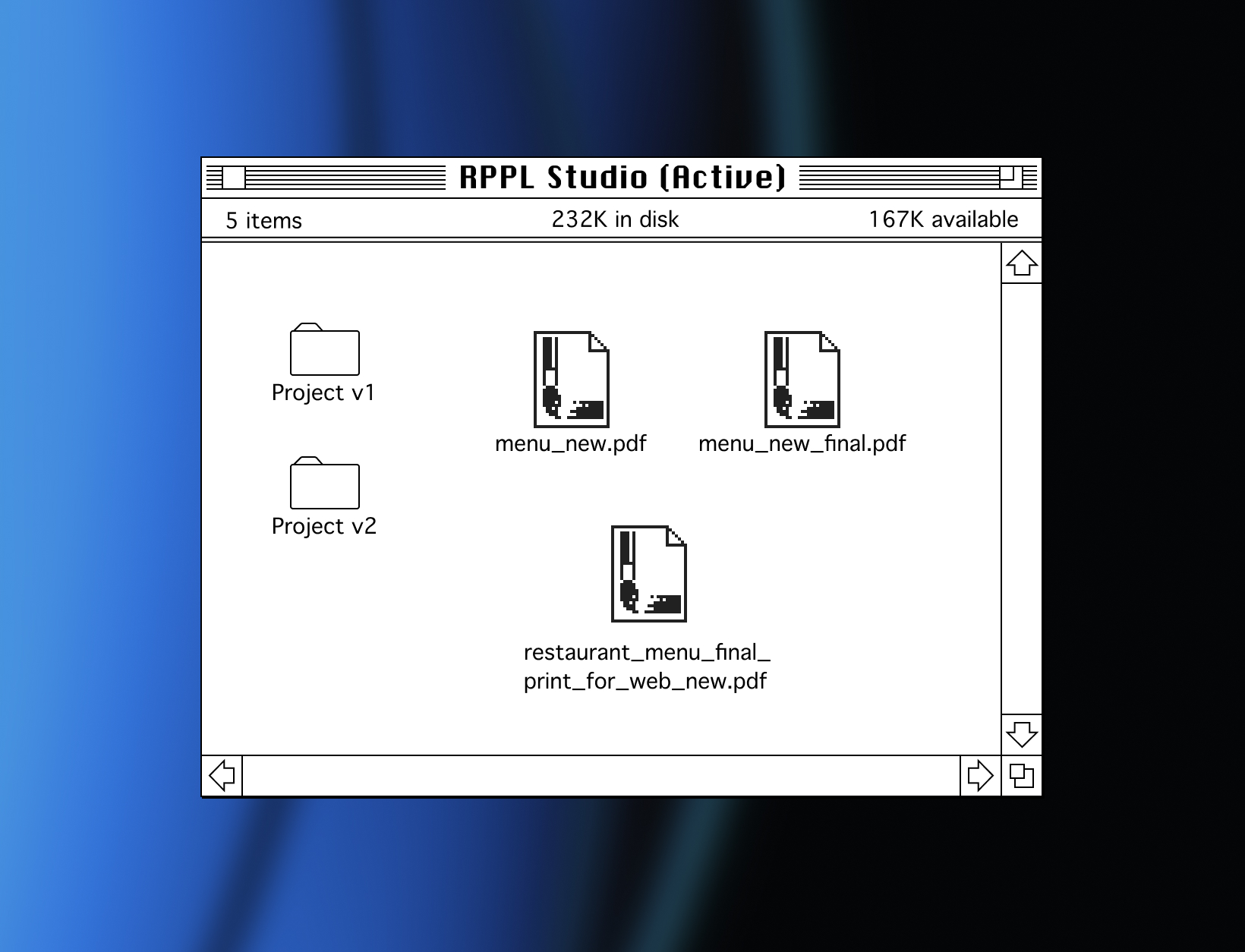Image resolution: width=1245 pixels, height=952 pixels.
Task: Select the restaurant_menu_final_print_for_web_new.pdf document icon
Action: pos(649,573)
